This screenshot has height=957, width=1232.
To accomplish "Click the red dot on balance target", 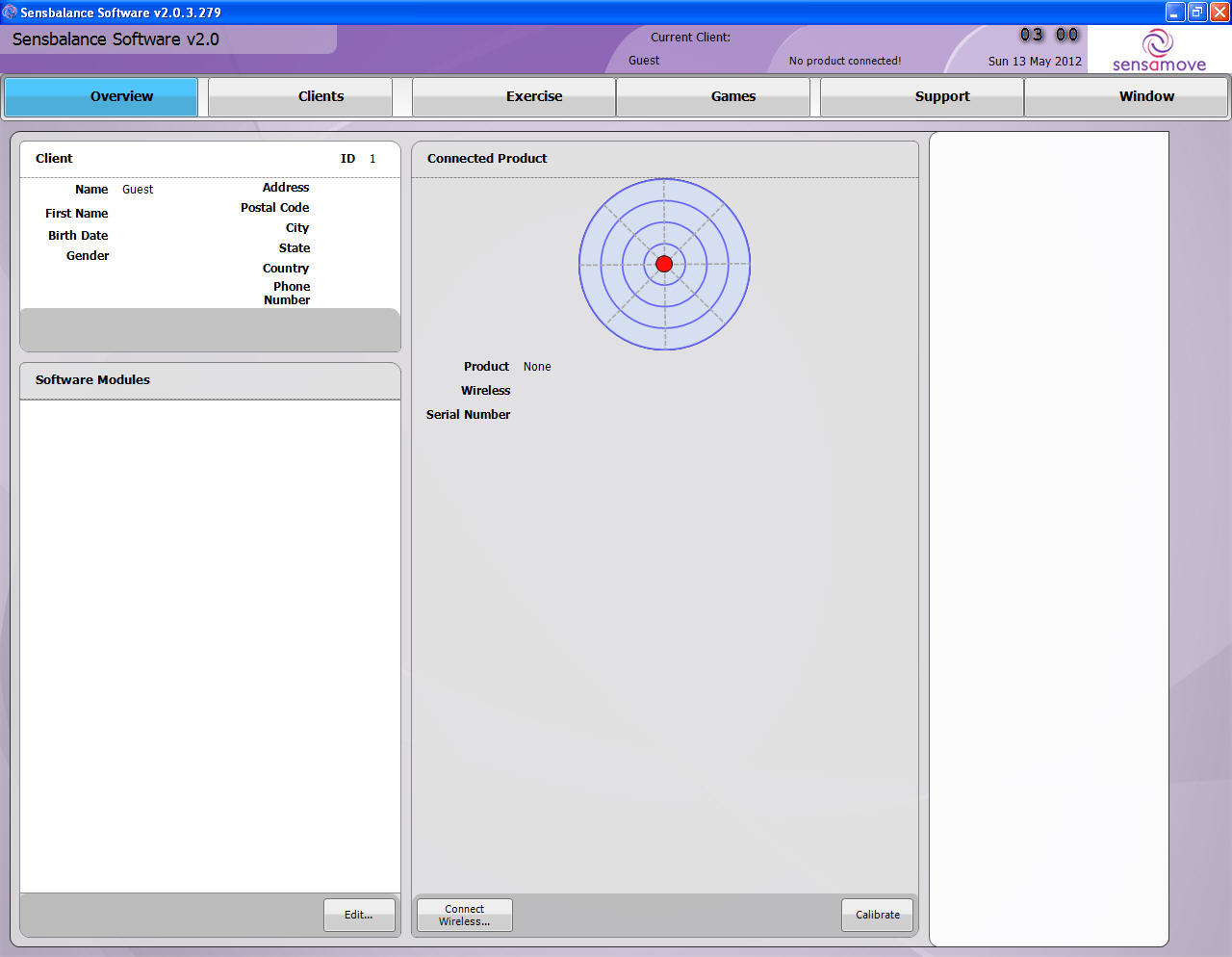I will [x=664, y=264].
